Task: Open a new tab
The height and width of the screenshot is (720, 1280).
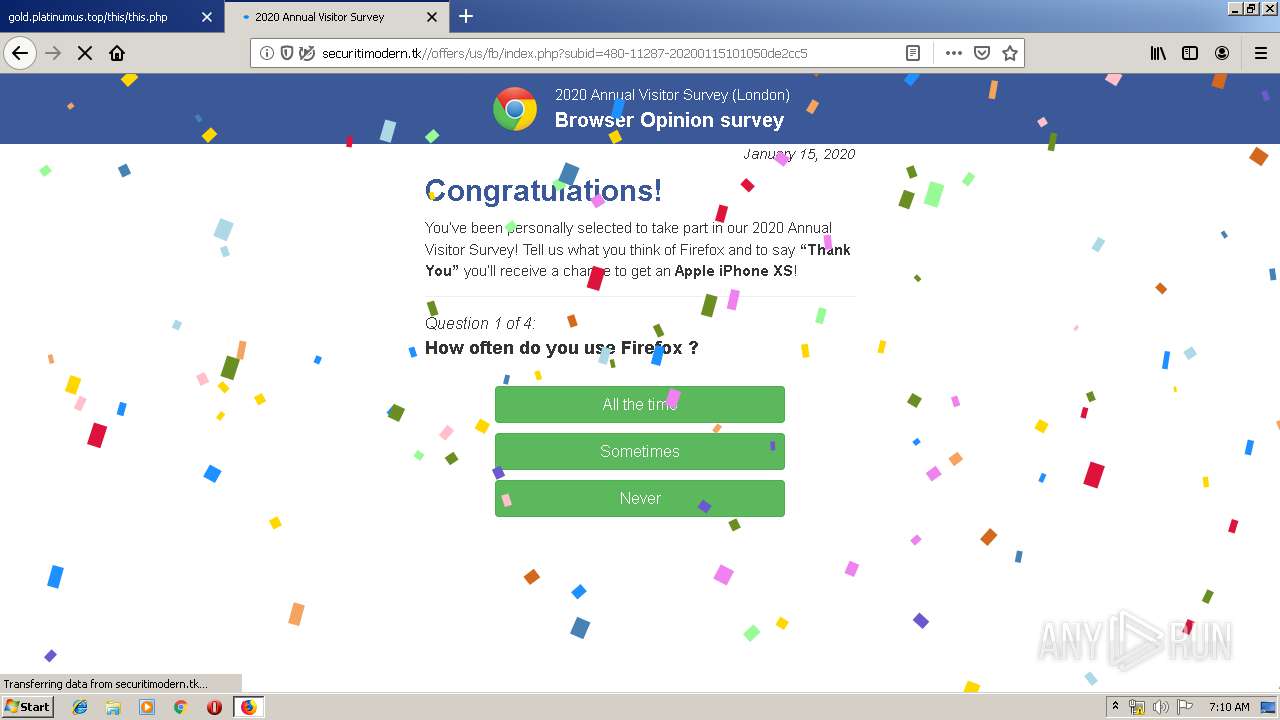Action: coord(466,16)
